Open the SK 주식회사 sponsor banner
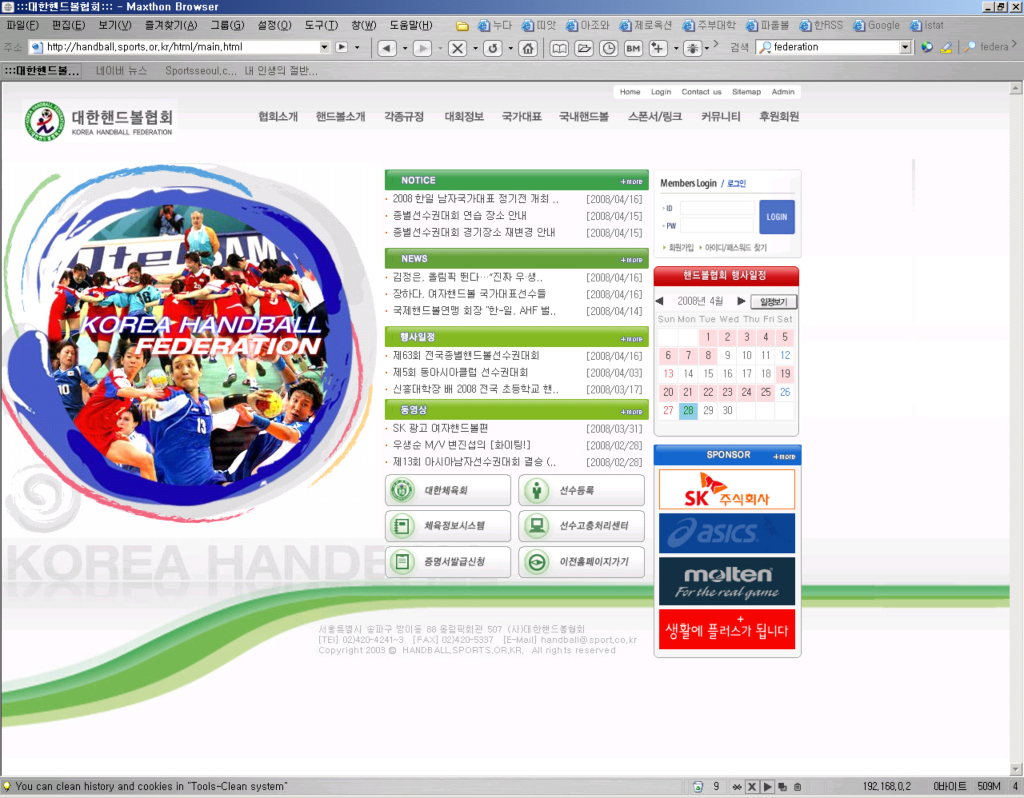1024x798 pixels. coord(727,489)
